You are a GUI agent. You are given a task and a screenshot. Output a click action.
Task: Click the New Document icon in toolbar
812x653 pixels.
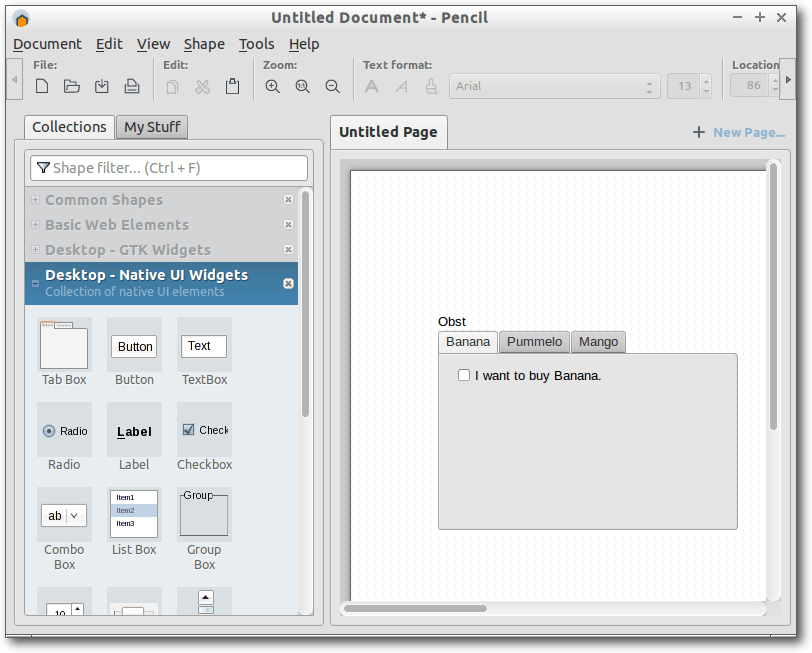(x=42, y=87)
